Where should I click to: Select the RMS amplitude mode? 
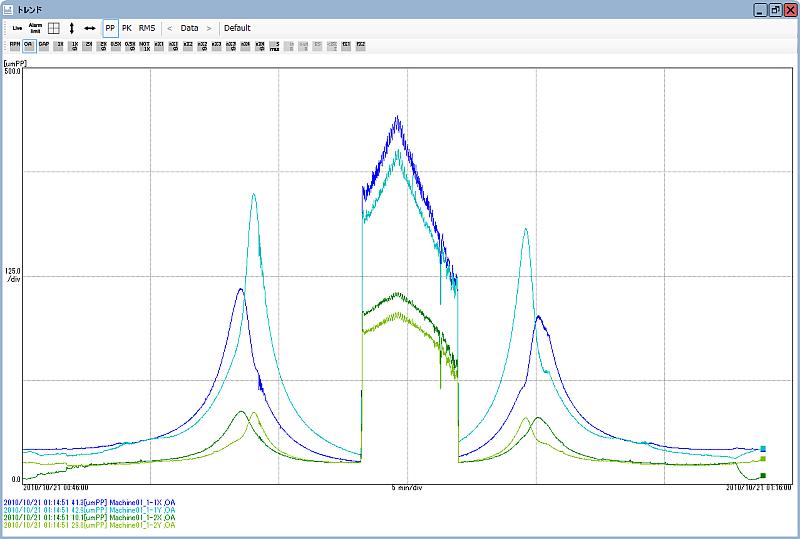(147, 28)
